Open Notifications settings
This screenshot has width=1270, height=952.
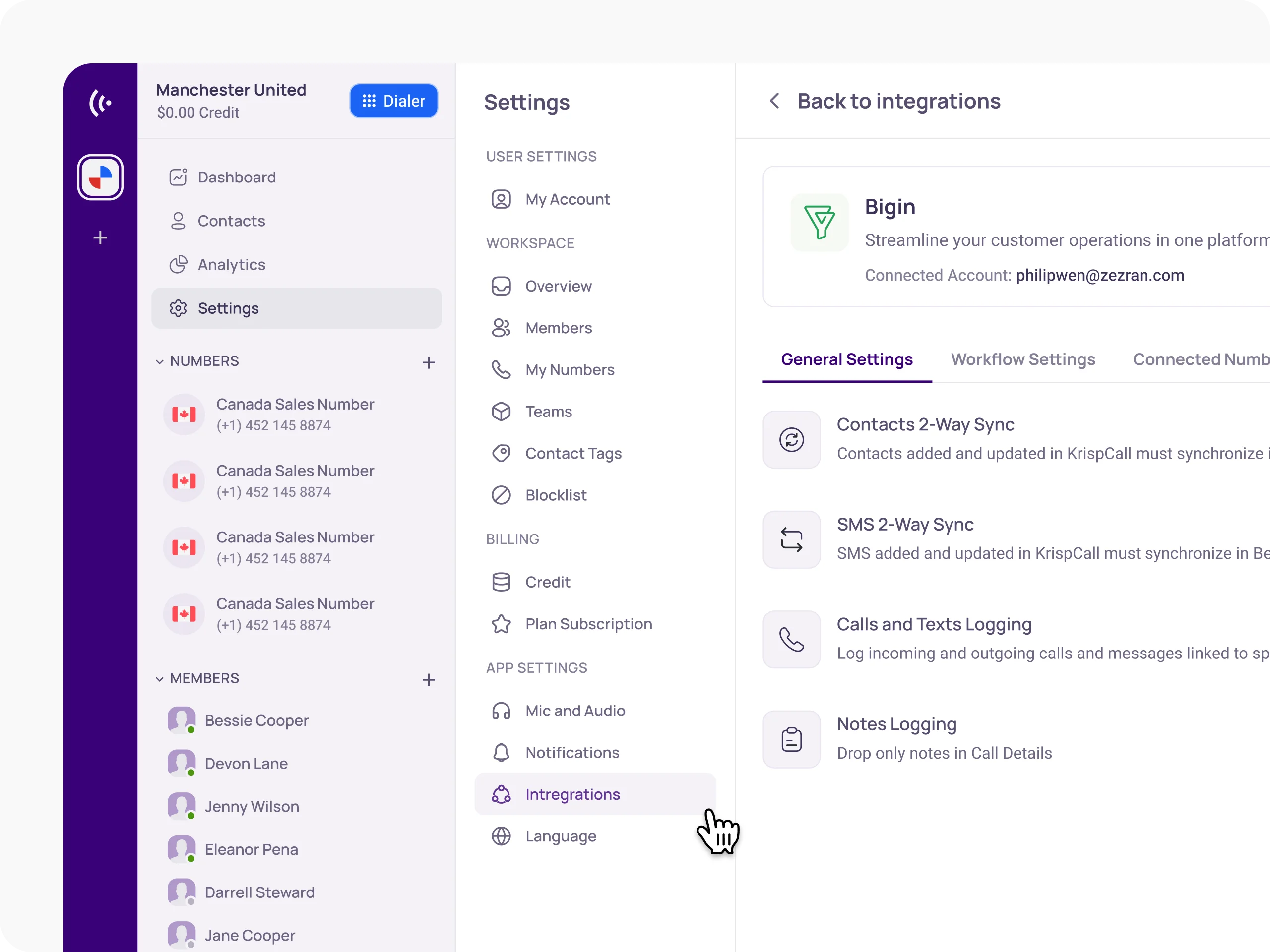click(x=595, y=752)
